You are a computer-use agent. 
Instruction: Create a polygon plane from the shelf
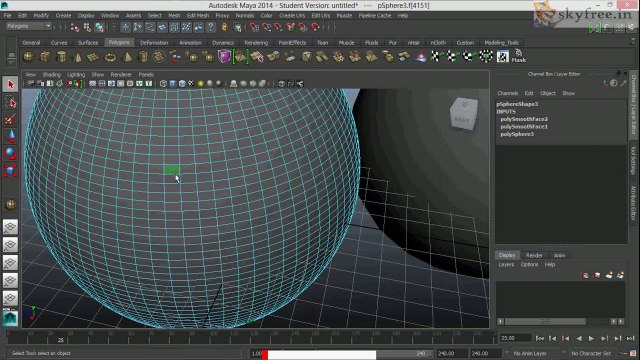[x=93, y=57]
